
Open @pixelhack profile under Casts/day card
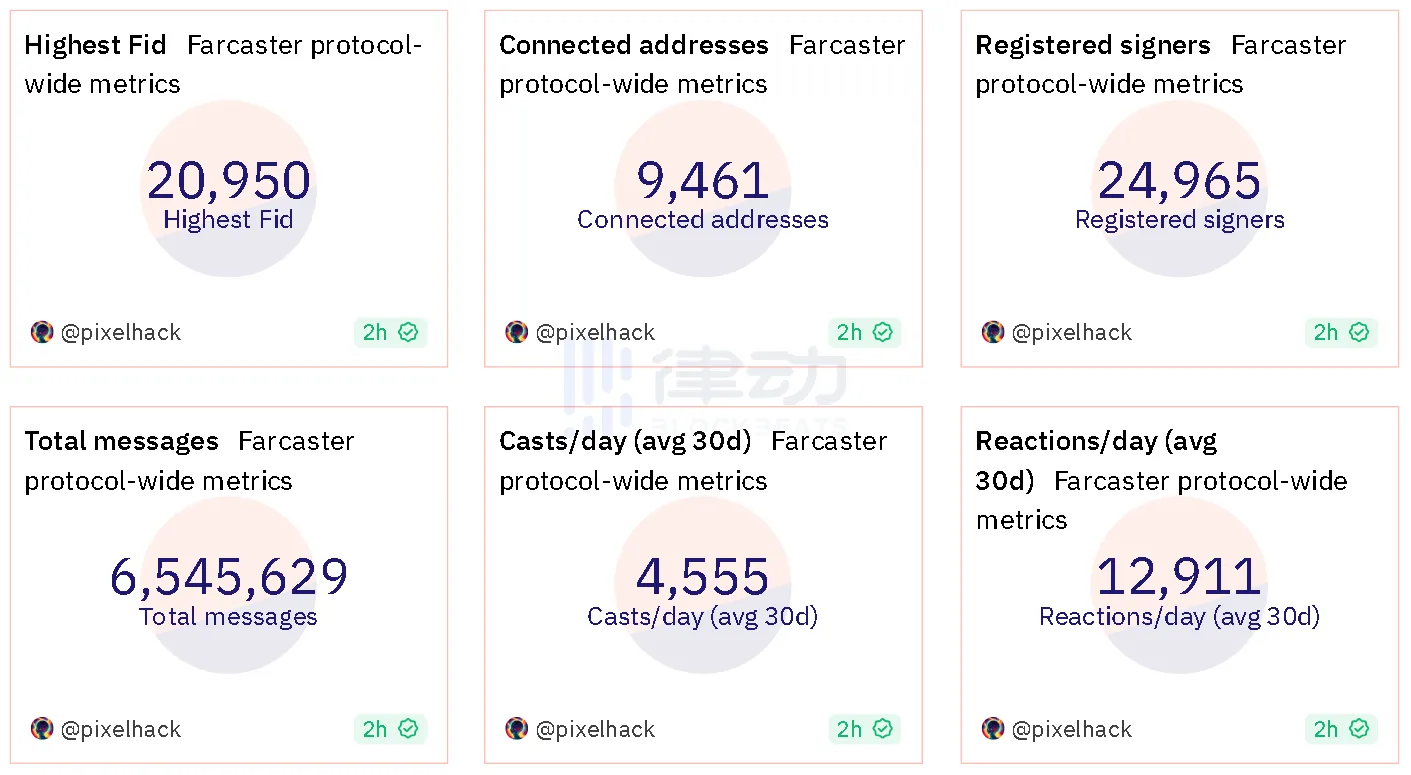click(595, 729)
